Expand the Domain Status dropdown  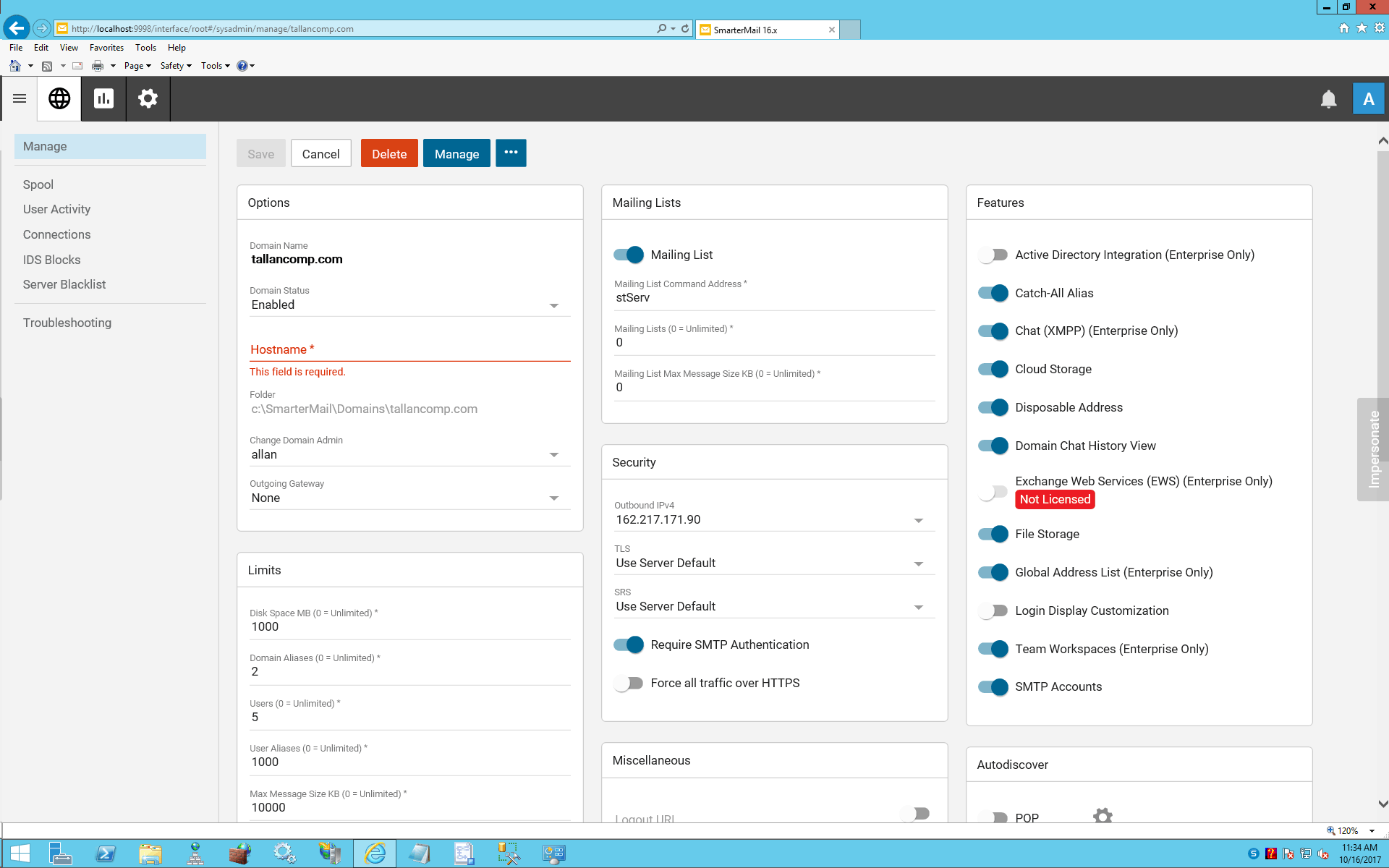pyautogui.click(x=409, y=305)
